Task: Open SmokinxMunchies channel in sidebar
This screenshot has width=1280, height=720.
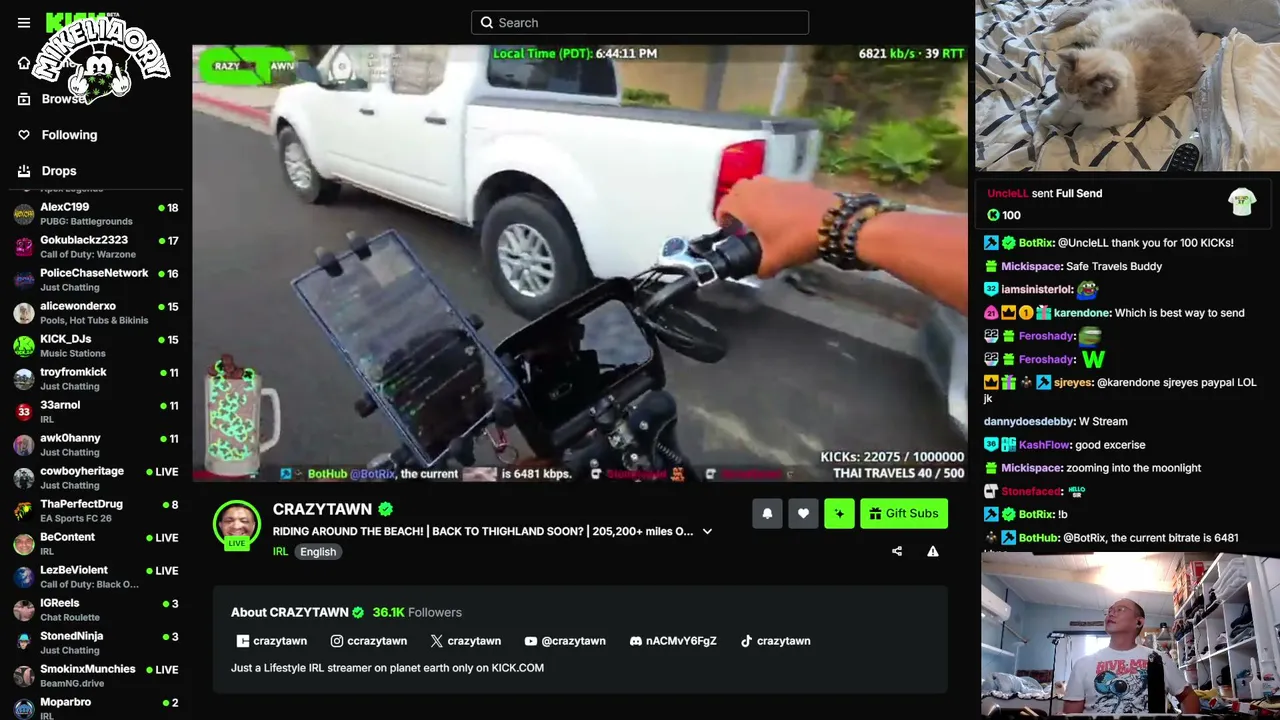Action: tap(96, 676)
